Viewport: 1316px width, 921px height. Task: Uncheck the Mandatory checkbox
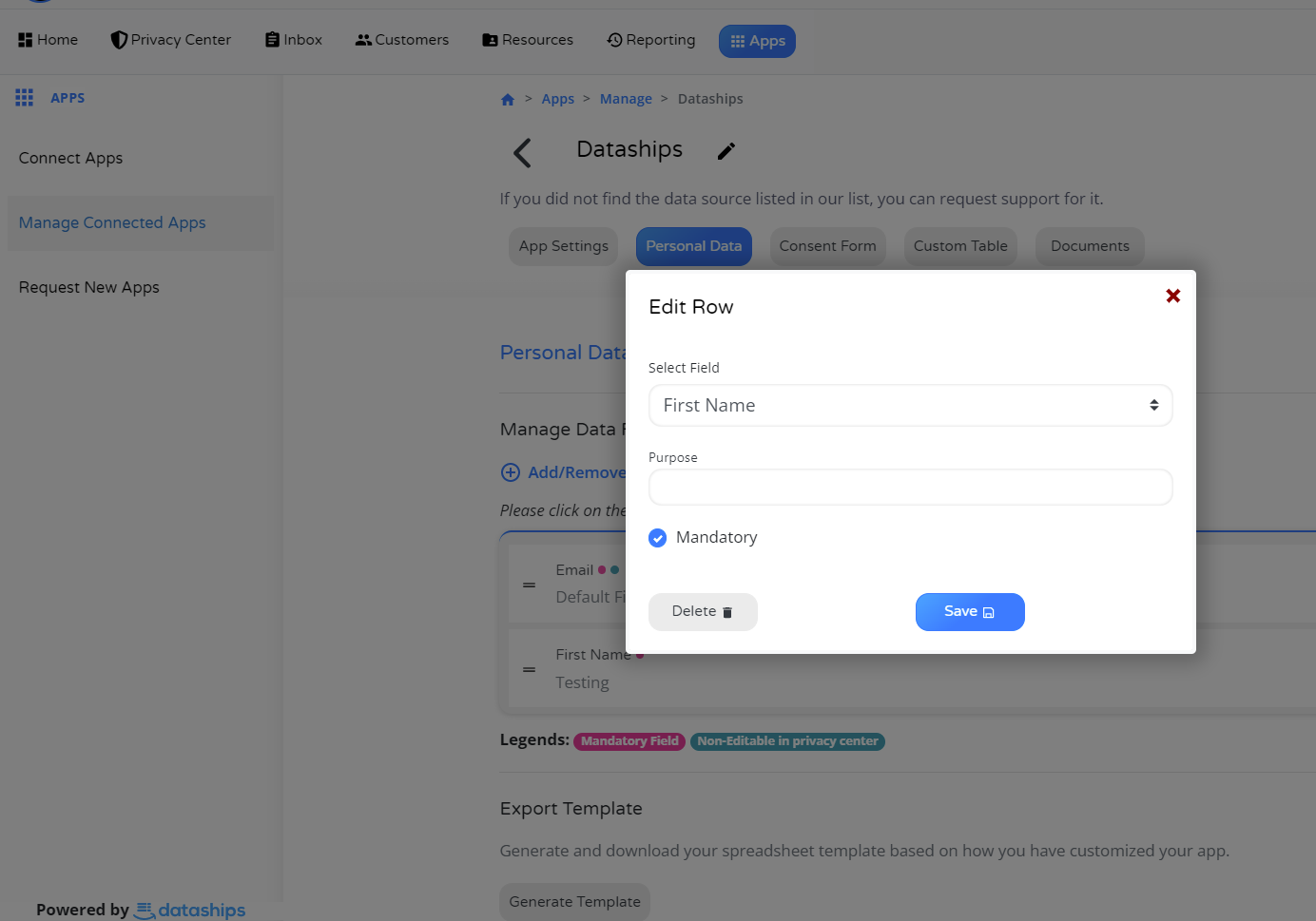658,538
